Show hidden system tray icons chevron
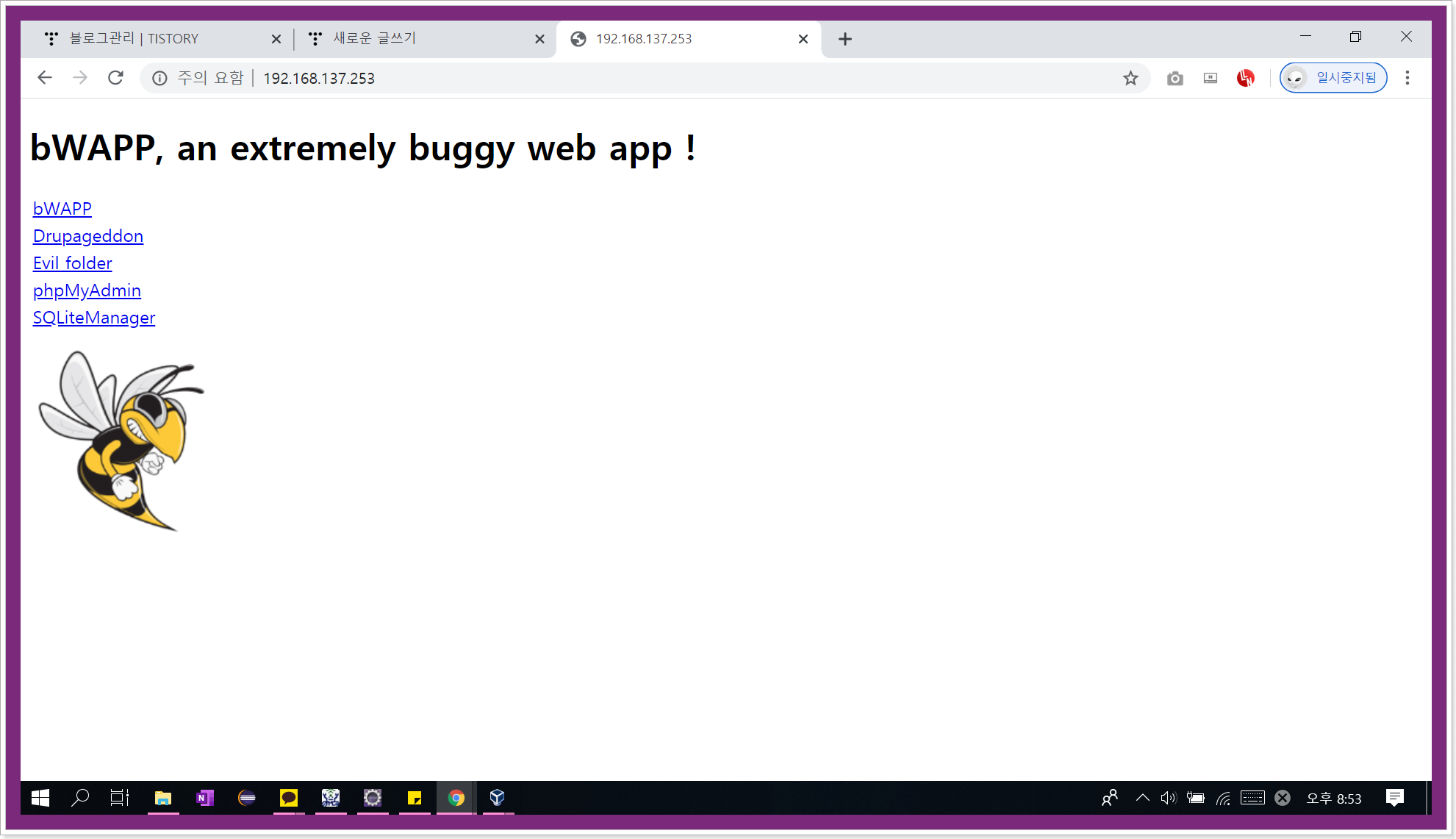The width and height of the screenshot is (1456, 839). point(1142,798)
